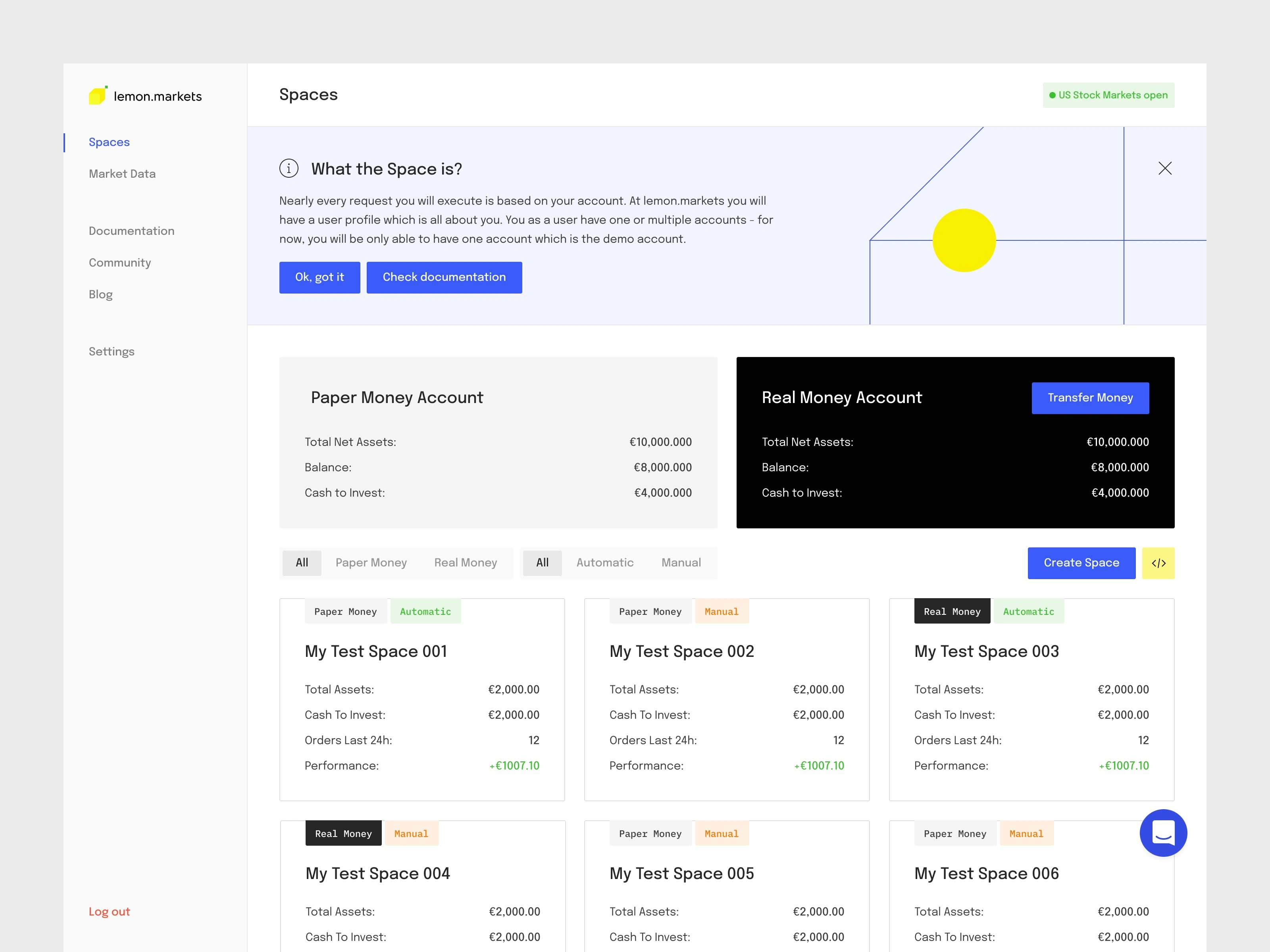This screenshot has width=1270, height=952.
Task: Click Real Money tag on My Test Space 004
Action: [x=343, y=834]
